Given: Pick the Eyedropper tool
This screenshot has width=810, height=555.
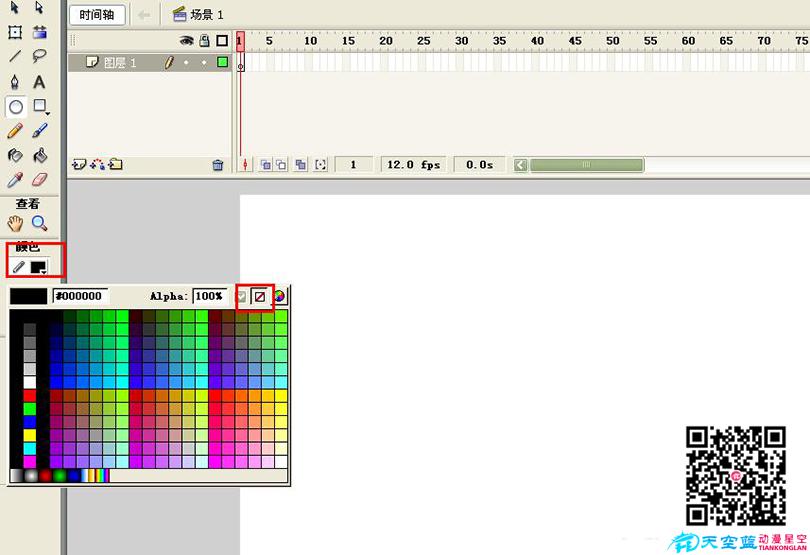Looking at the screenshot, I should tap(15, 180).
